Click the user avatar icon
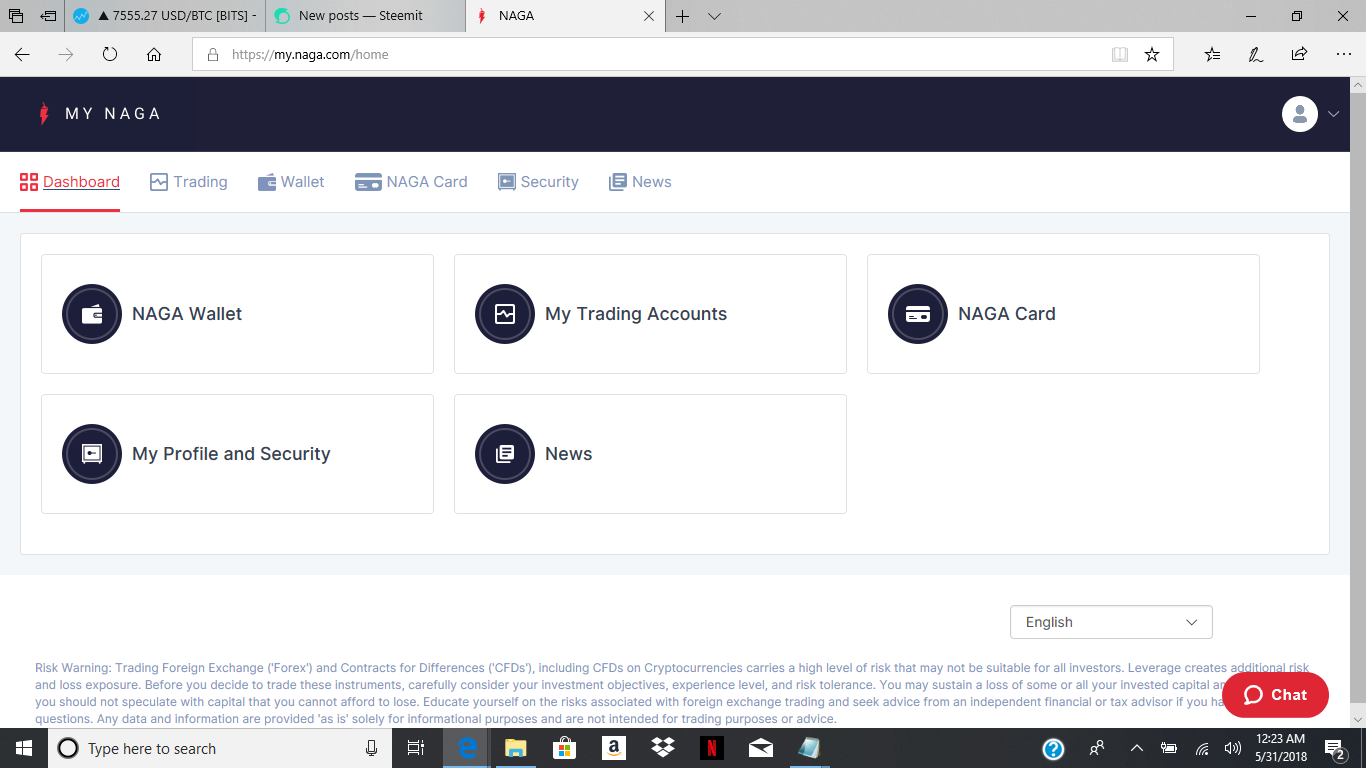 click(1299, 113)
